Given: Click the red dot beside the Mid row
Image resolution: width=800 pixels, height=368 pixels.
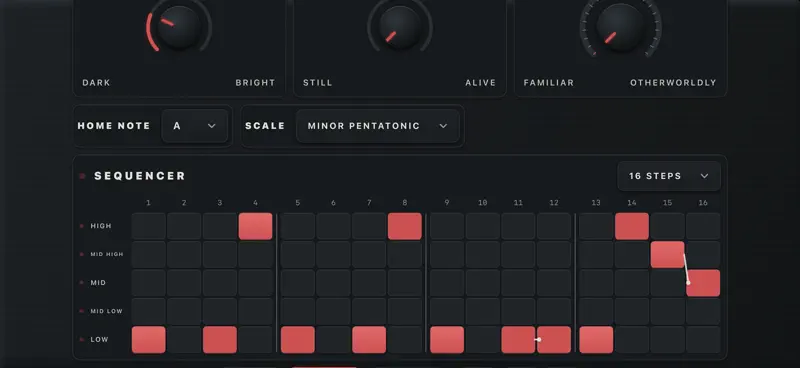Looking at the screenshot, I should click(x=82, y=283).
